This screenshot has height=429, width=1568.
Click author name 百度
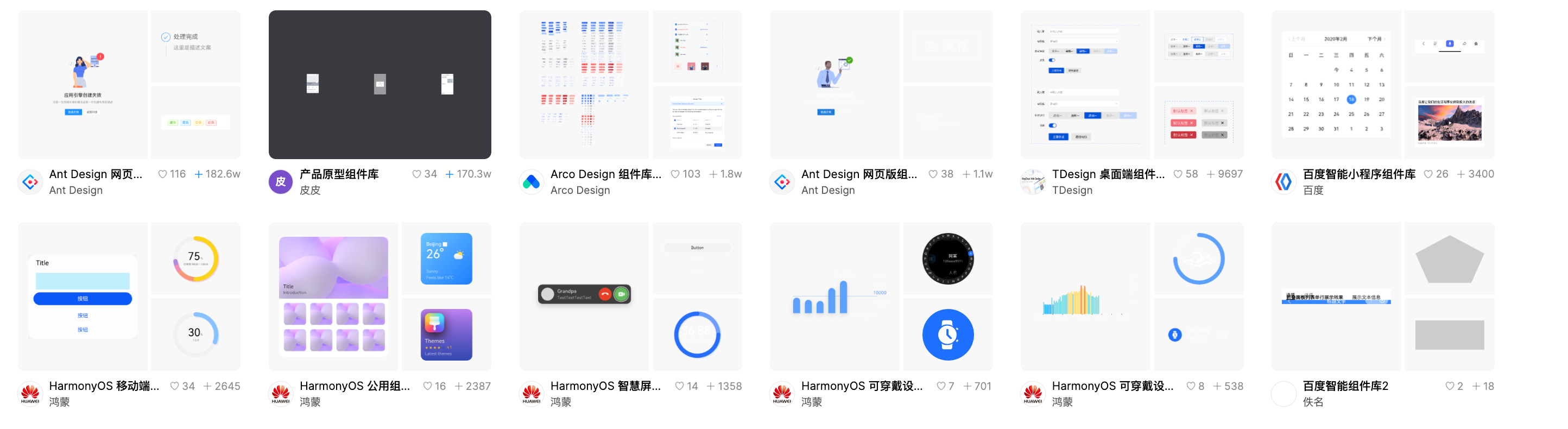tap(1313, 190)
